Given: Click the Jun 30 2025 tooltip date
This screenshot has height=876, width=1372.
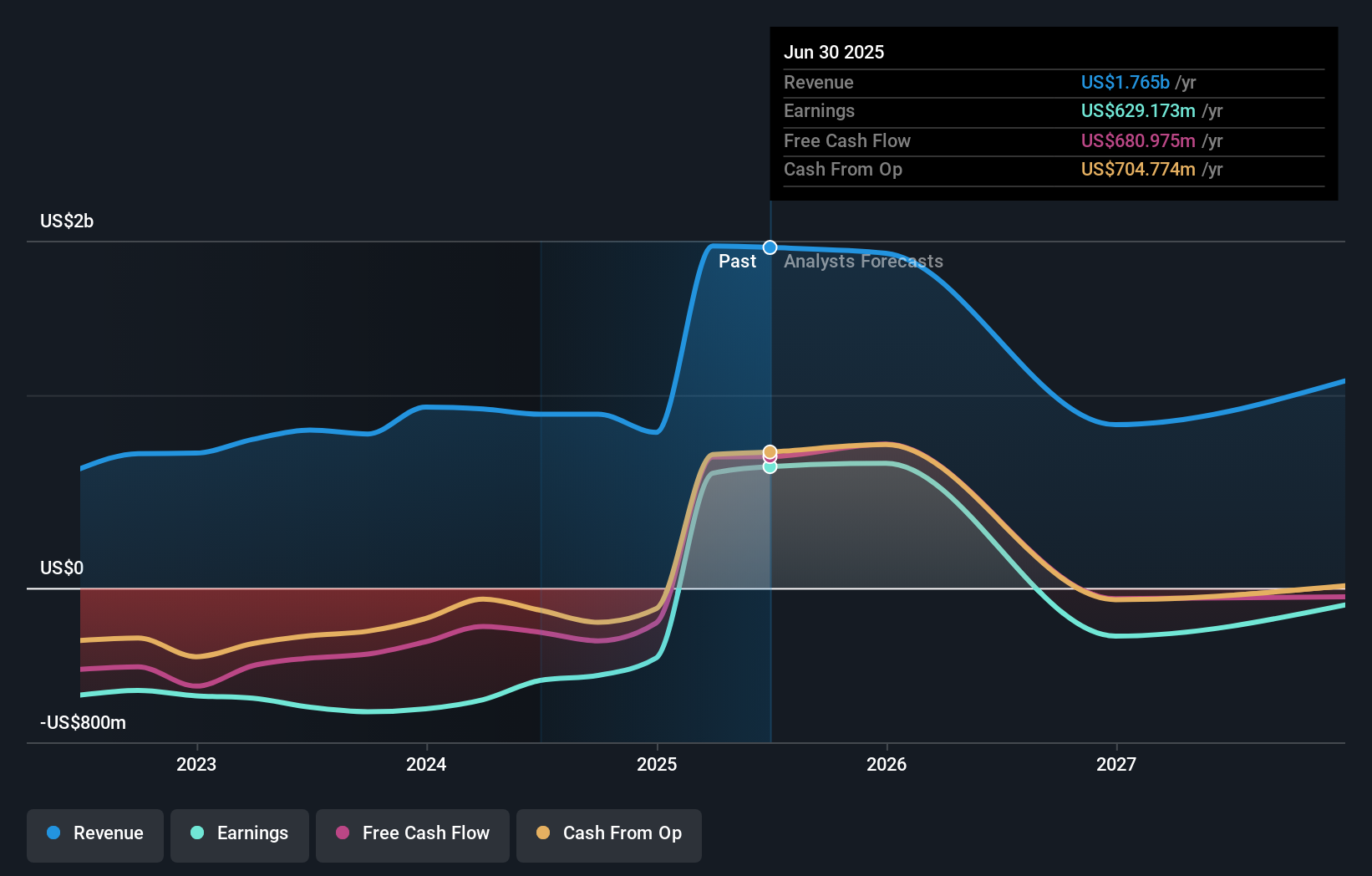Looking at the screenshot, I should [834, 52].
